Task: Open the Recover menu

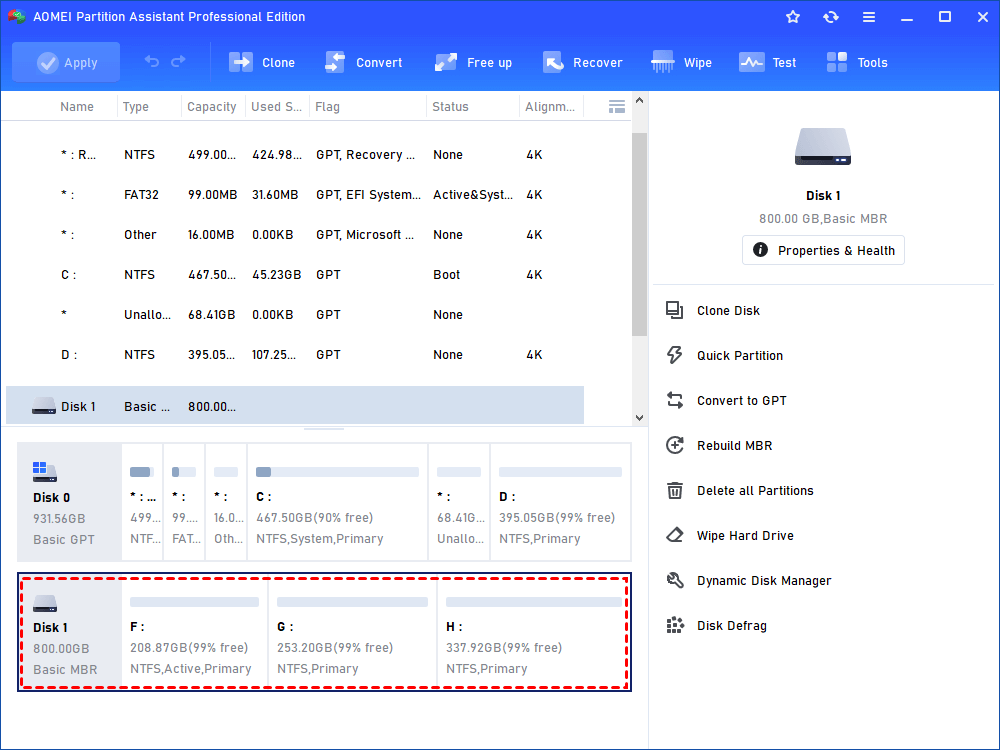Action: tap(582, 62)
